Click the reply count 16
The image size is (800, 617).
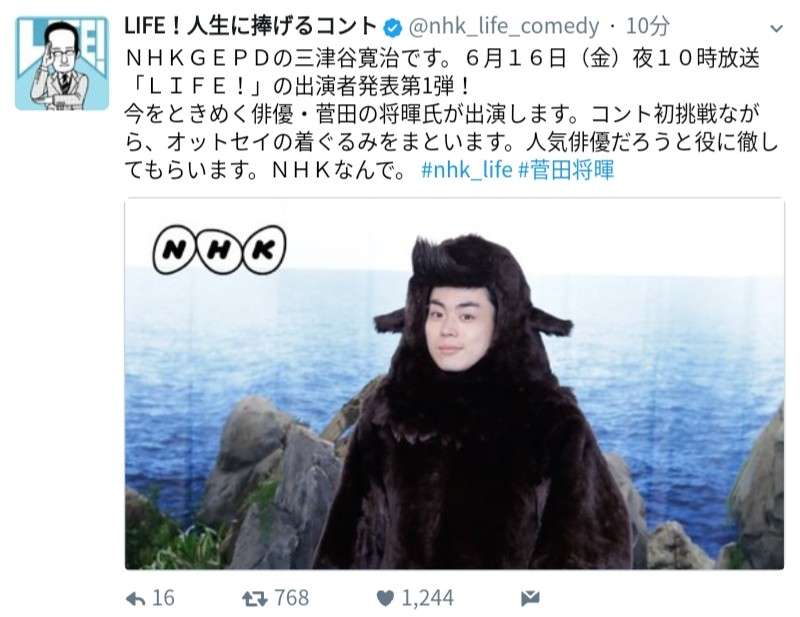coord(163,598)
